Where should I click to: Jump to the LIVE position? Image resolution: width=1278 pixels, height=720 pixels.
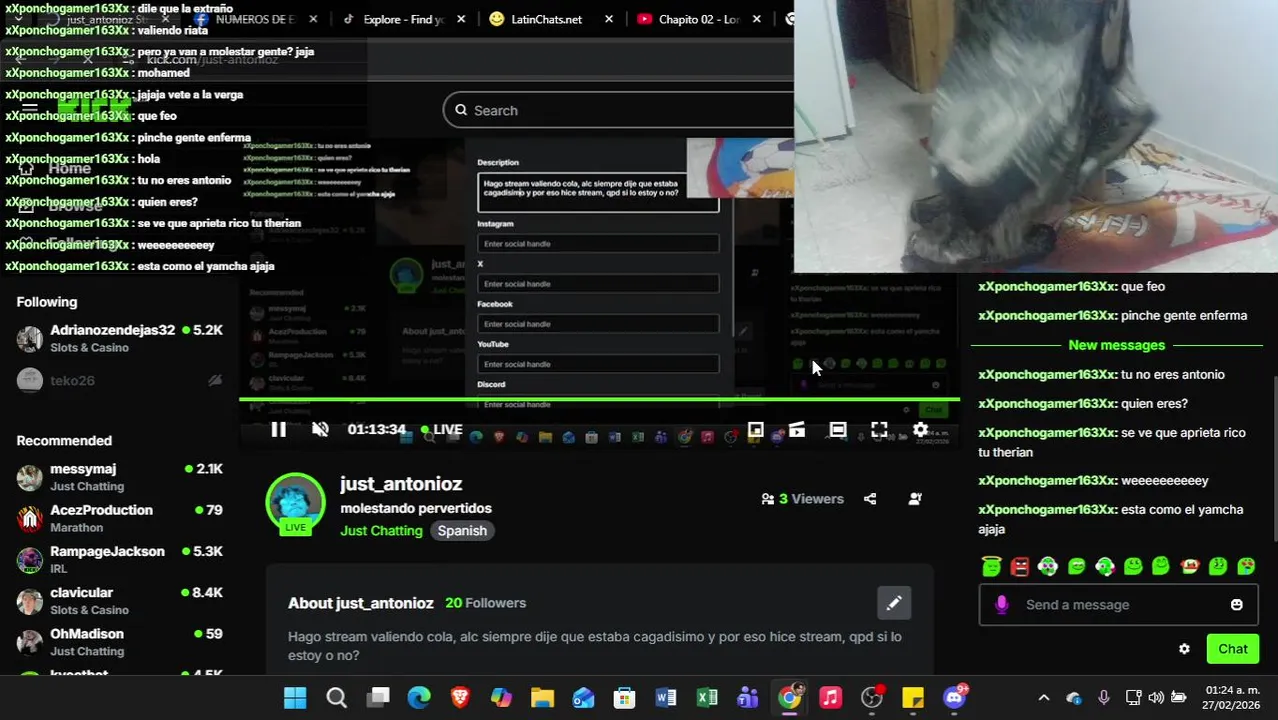pos(441,430)
